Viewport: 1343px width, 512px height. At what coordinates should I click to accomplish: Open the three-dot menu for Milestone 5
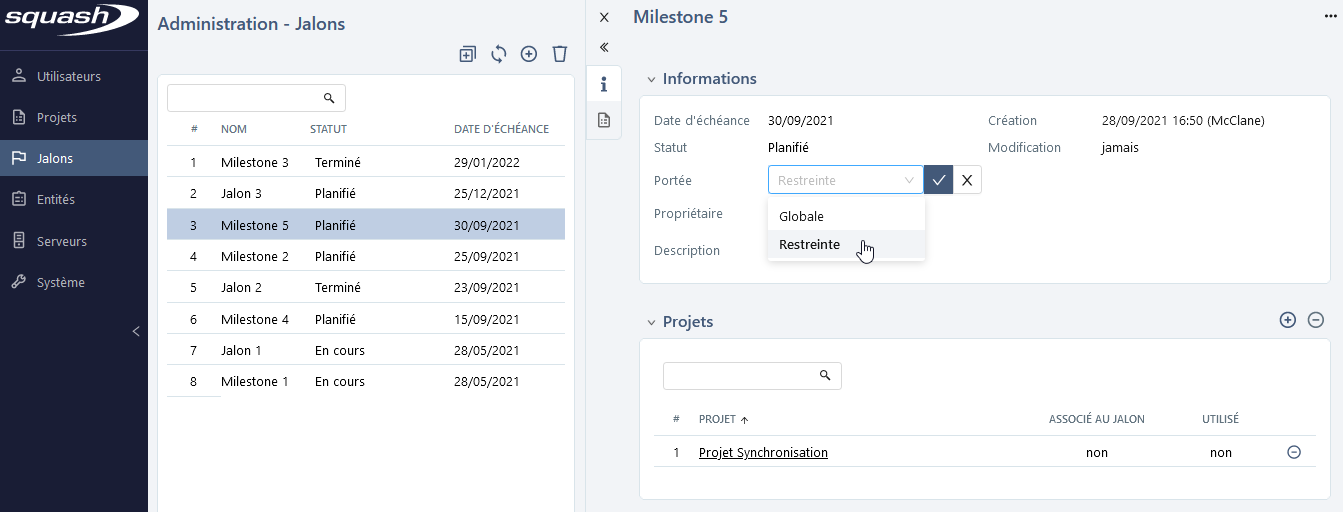tap(1330, 17)
